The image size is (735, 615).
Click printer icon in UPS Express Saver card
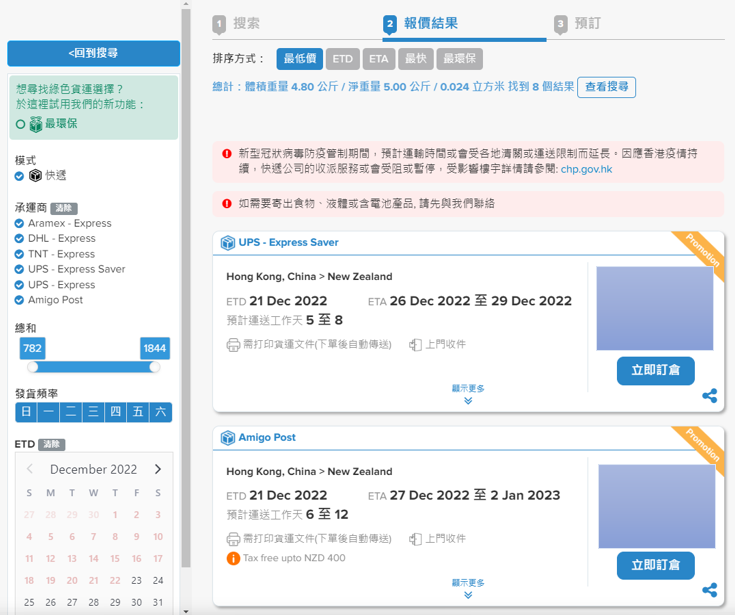pyautogui.click(x=233, y=345)
